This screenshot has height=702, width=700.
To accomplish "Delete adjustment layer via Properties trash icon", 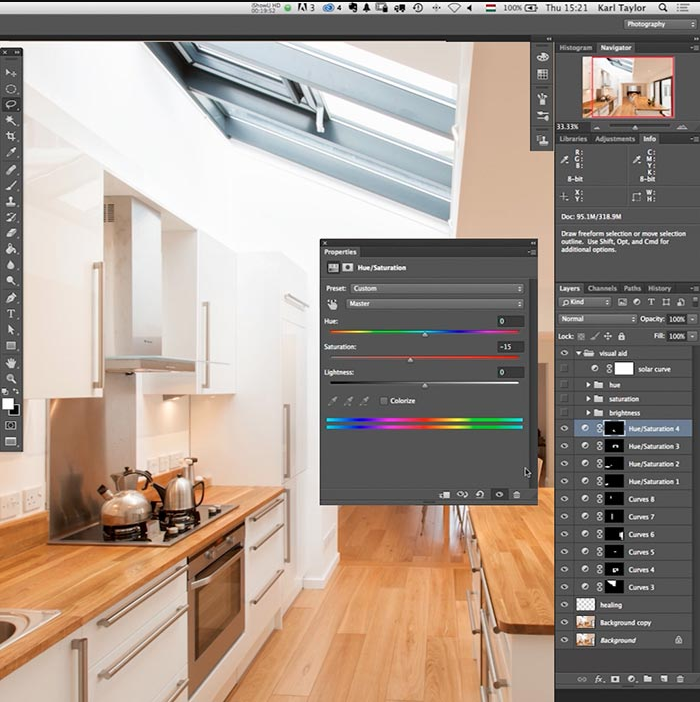I will 516,494.
